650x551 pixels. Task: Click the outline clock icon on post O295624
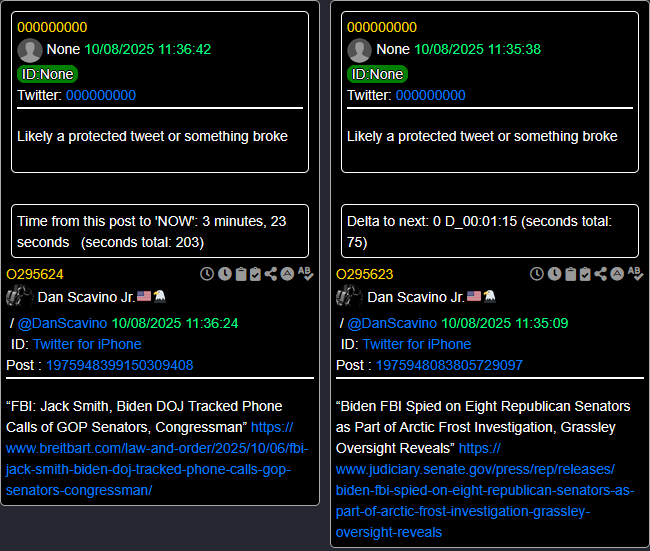(x=207, y=274)
